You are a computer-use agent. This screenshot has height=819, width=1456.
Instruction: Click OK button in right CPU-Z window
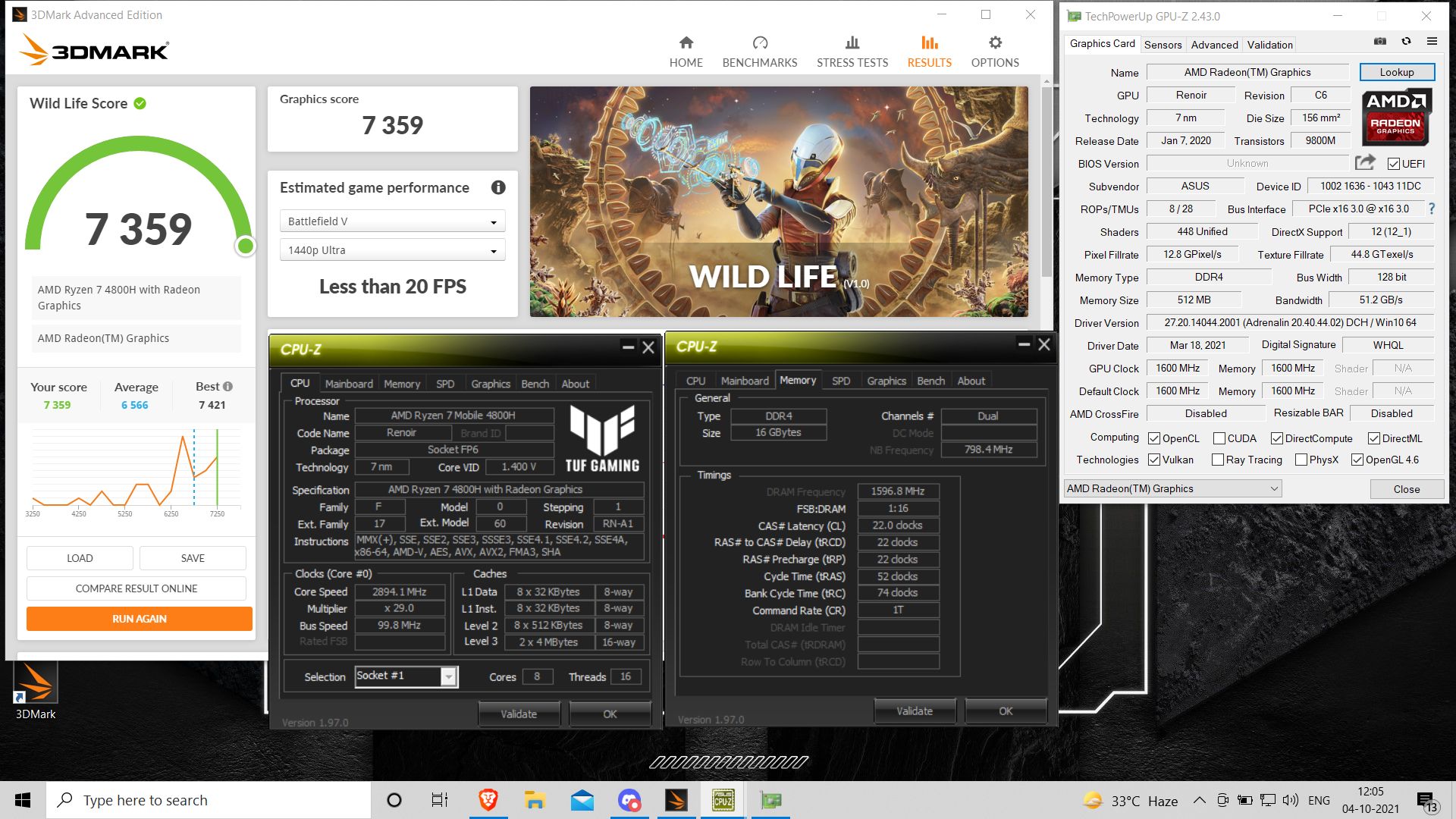click(1006, 711)
